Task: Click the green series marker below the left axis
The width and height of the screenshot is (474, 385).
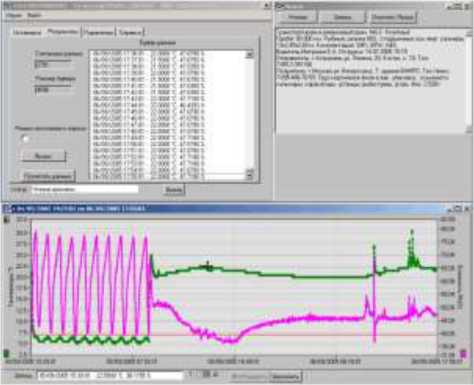Action: point(6,354)
